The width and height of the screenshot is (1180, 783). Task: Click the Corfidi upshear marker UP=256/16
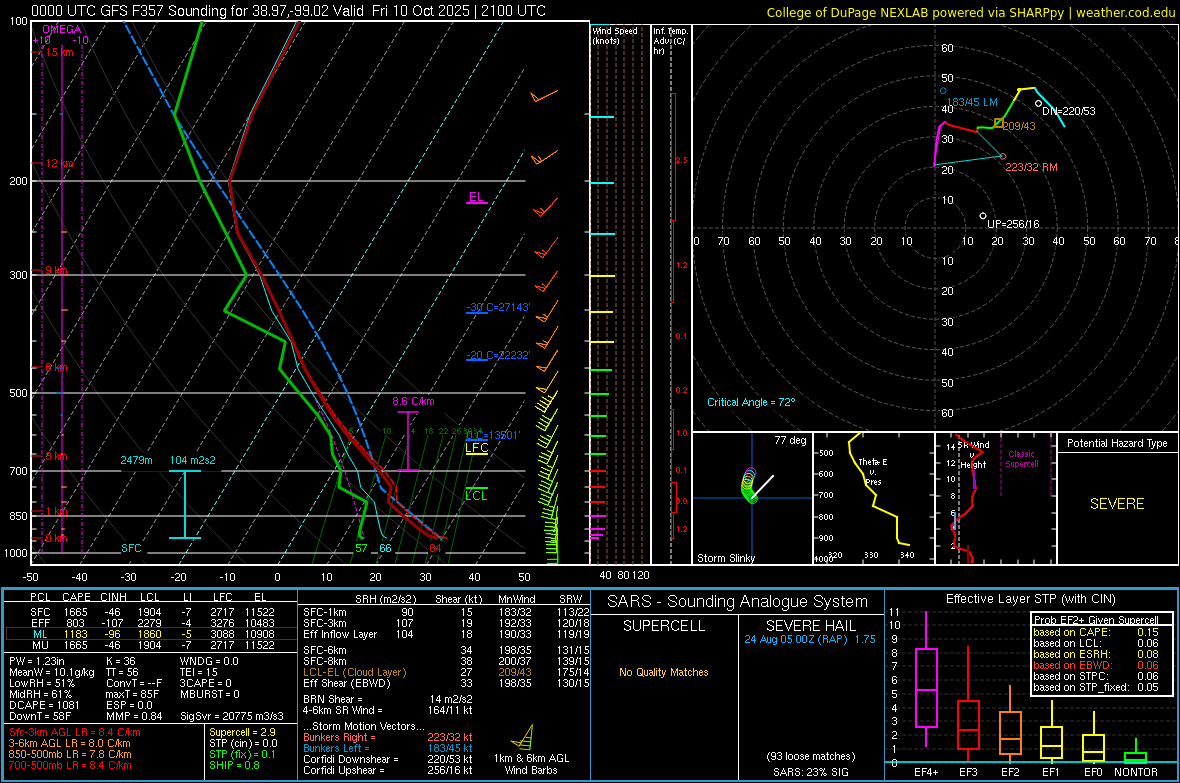[983, 216]
